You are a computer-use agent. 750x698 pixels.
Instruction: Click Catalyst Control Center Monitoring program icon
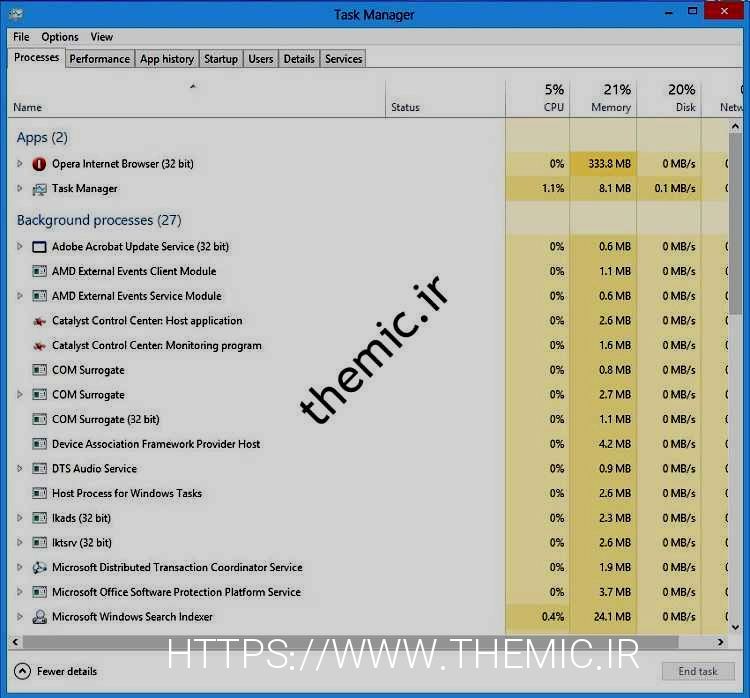pyautogui.click(x=39, y=345)
